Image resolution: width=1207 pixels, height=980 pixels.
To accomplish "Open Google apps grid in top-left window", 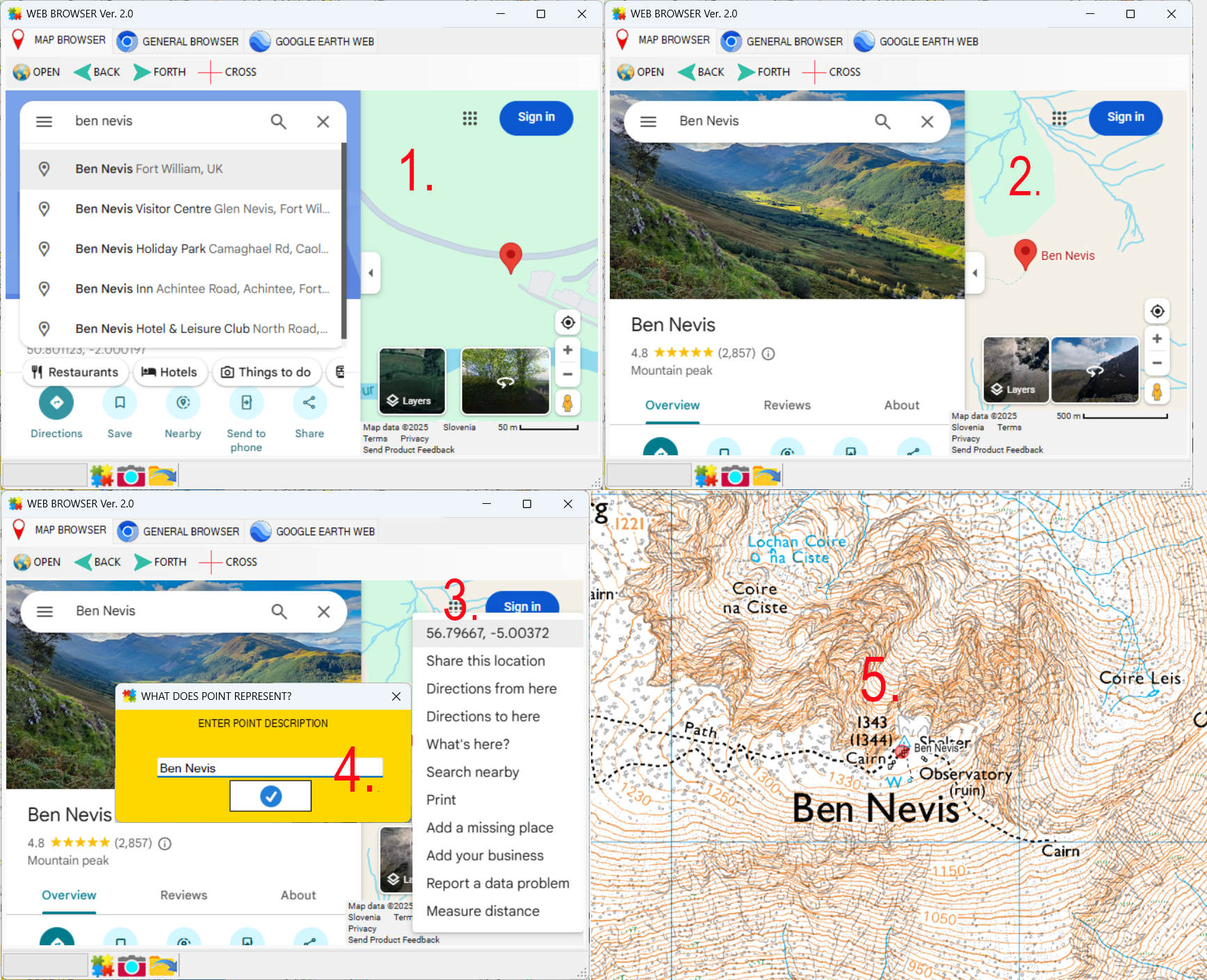I will pyautogui.click(x=470, y=118).
